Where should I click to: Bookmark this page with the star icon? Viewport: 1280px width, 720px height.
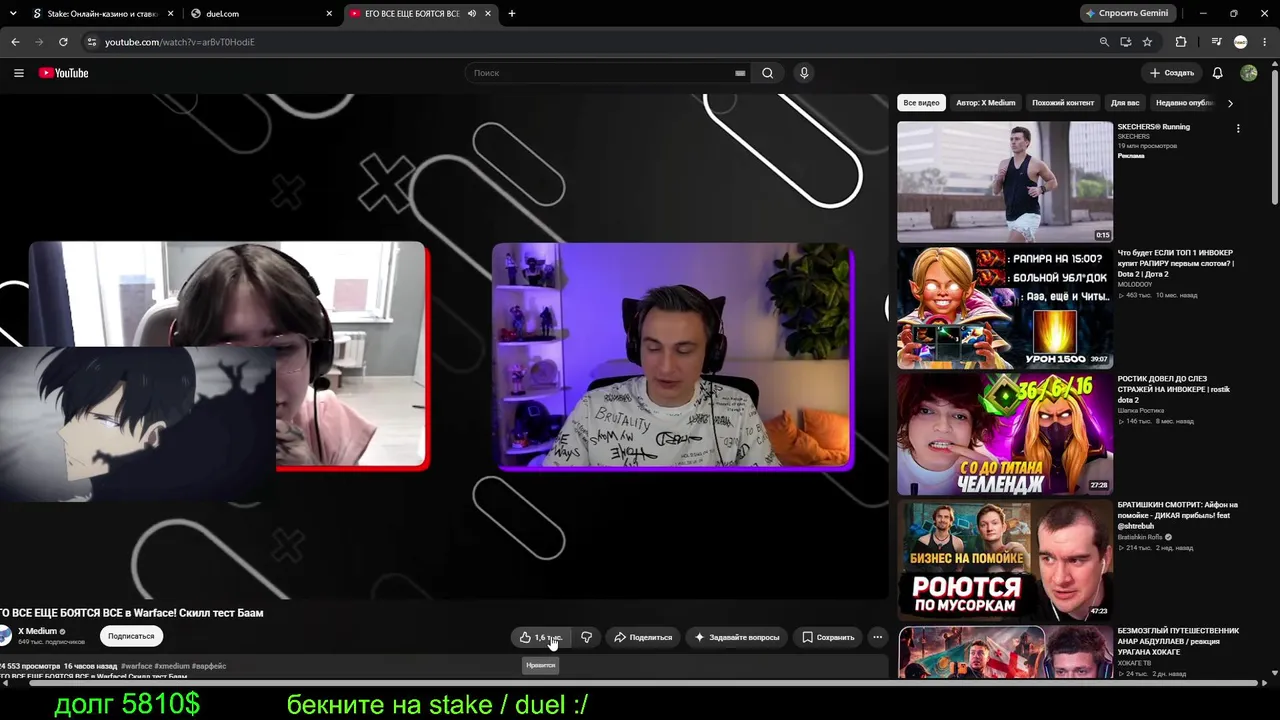1147,42
